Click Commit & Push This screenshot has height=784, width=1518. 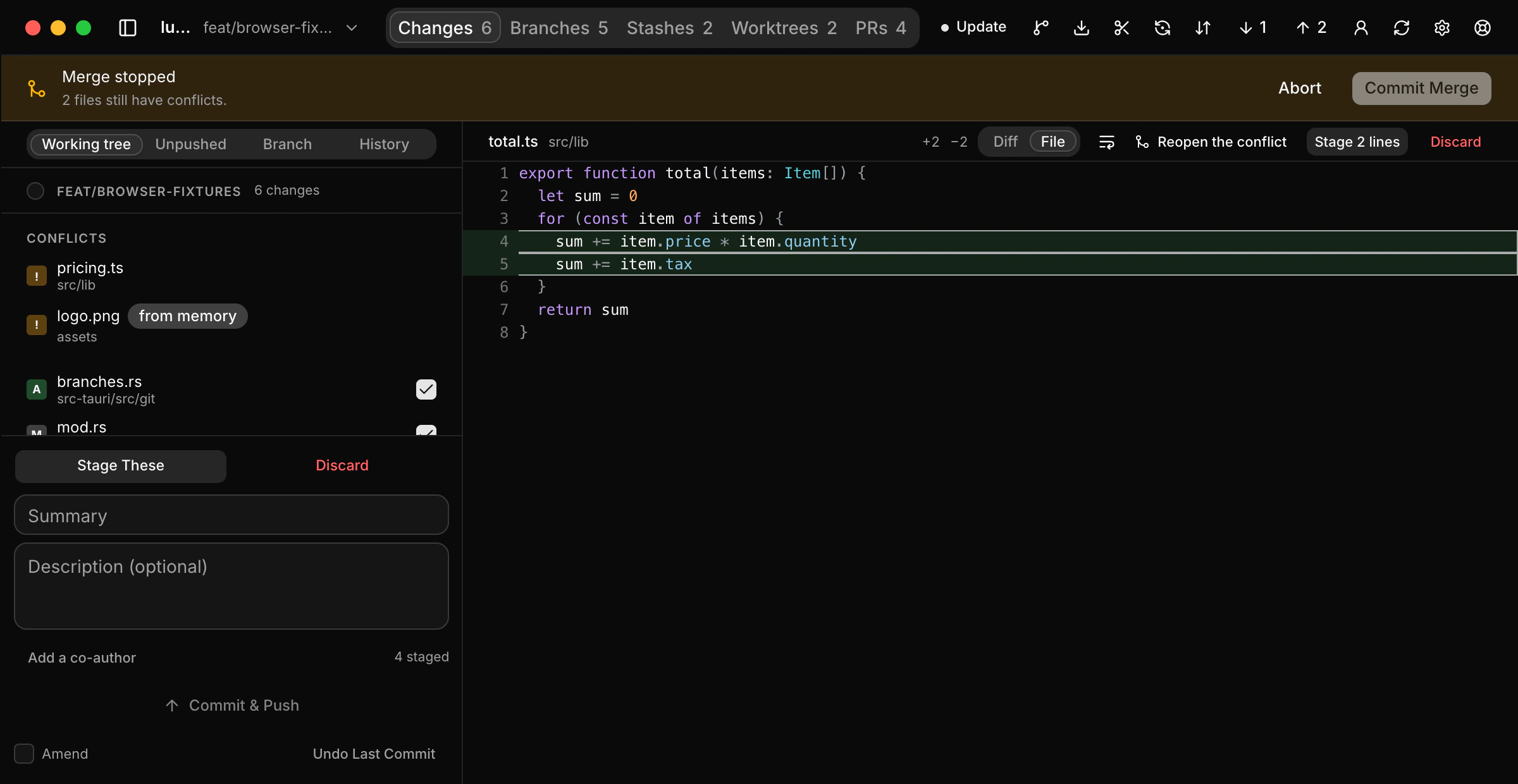231,706
